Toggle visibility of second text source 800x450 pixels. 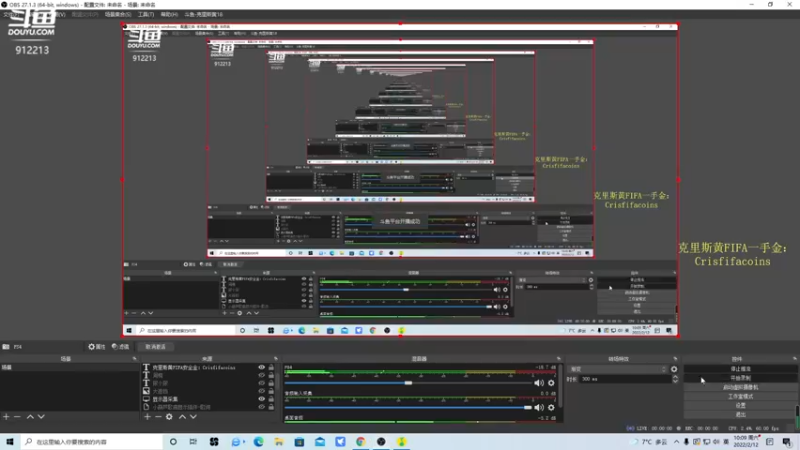261,375
